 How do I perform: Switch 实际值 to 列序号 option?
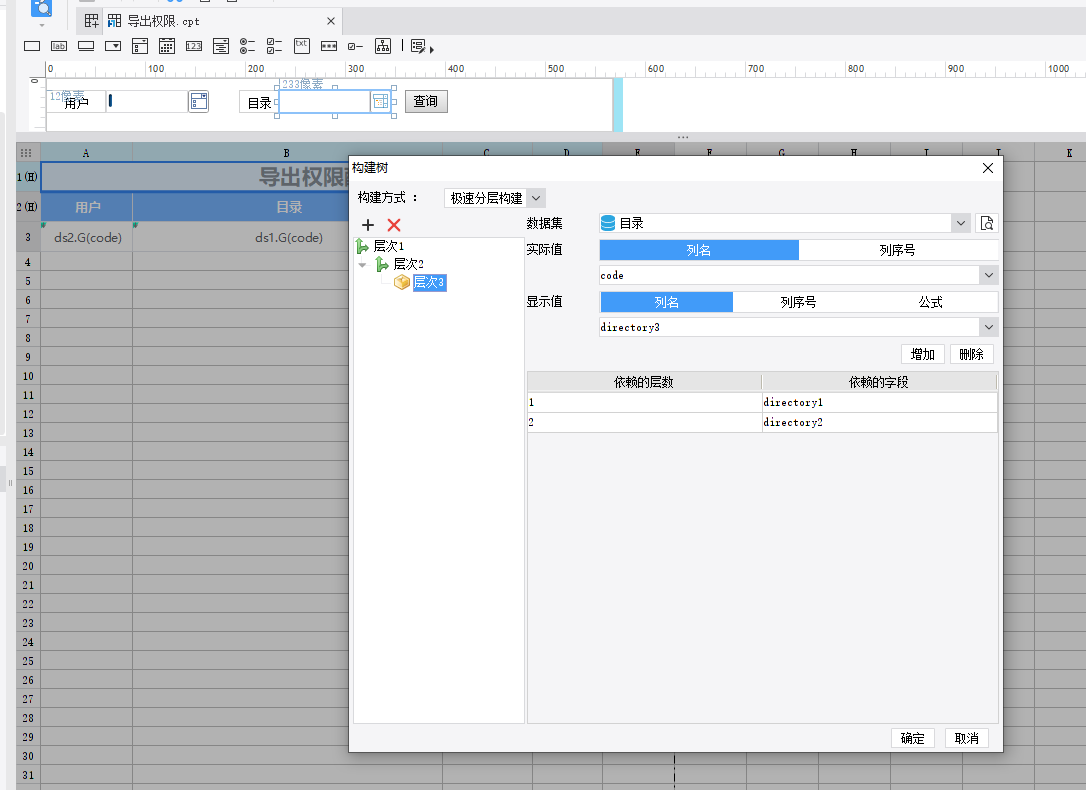point(897,250)
